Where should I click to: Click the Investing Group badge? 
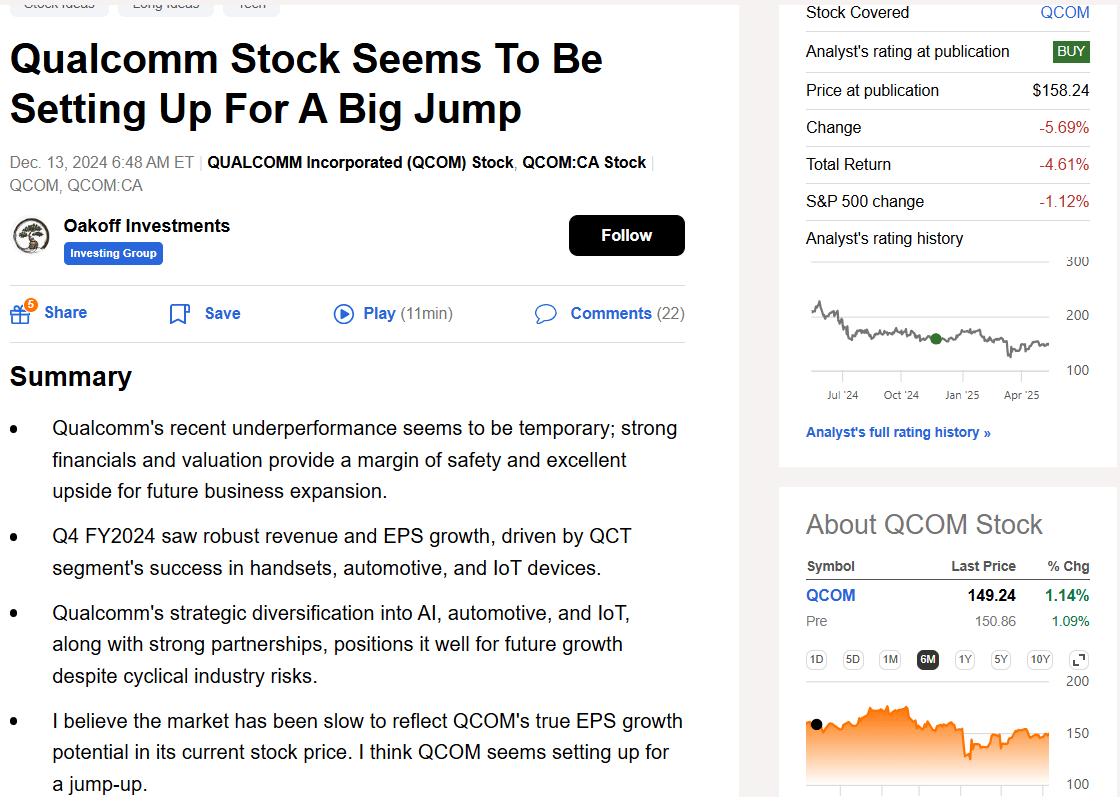pos(113,254)
